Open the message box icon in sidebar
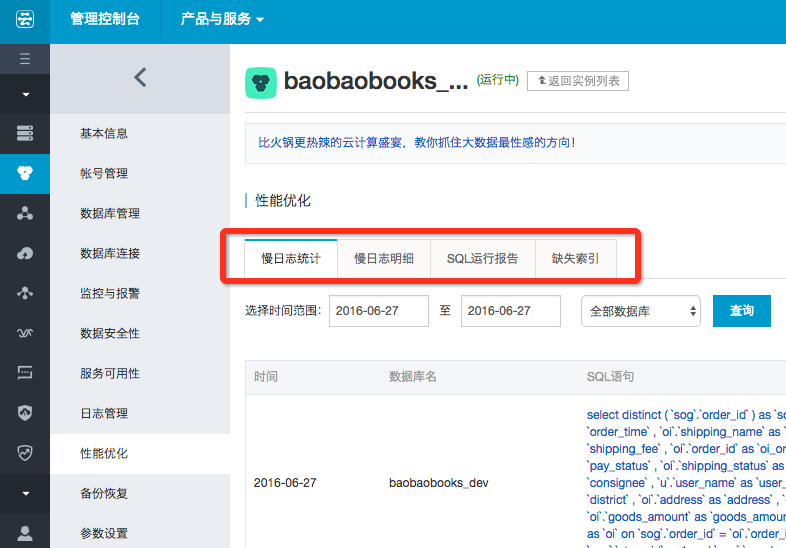786x548 pixels. point(25,373)
